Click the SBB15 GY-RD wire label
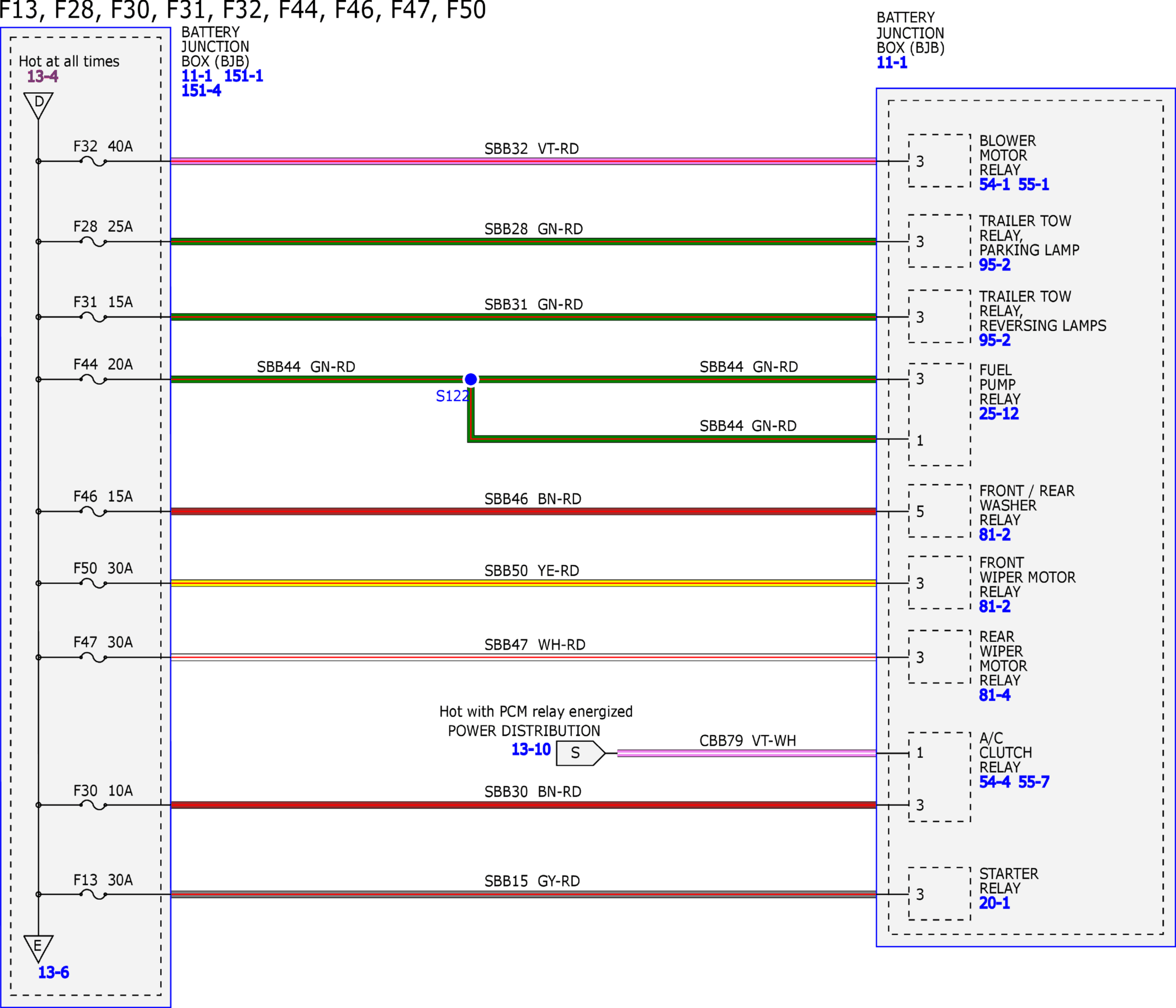 (532, 882)
